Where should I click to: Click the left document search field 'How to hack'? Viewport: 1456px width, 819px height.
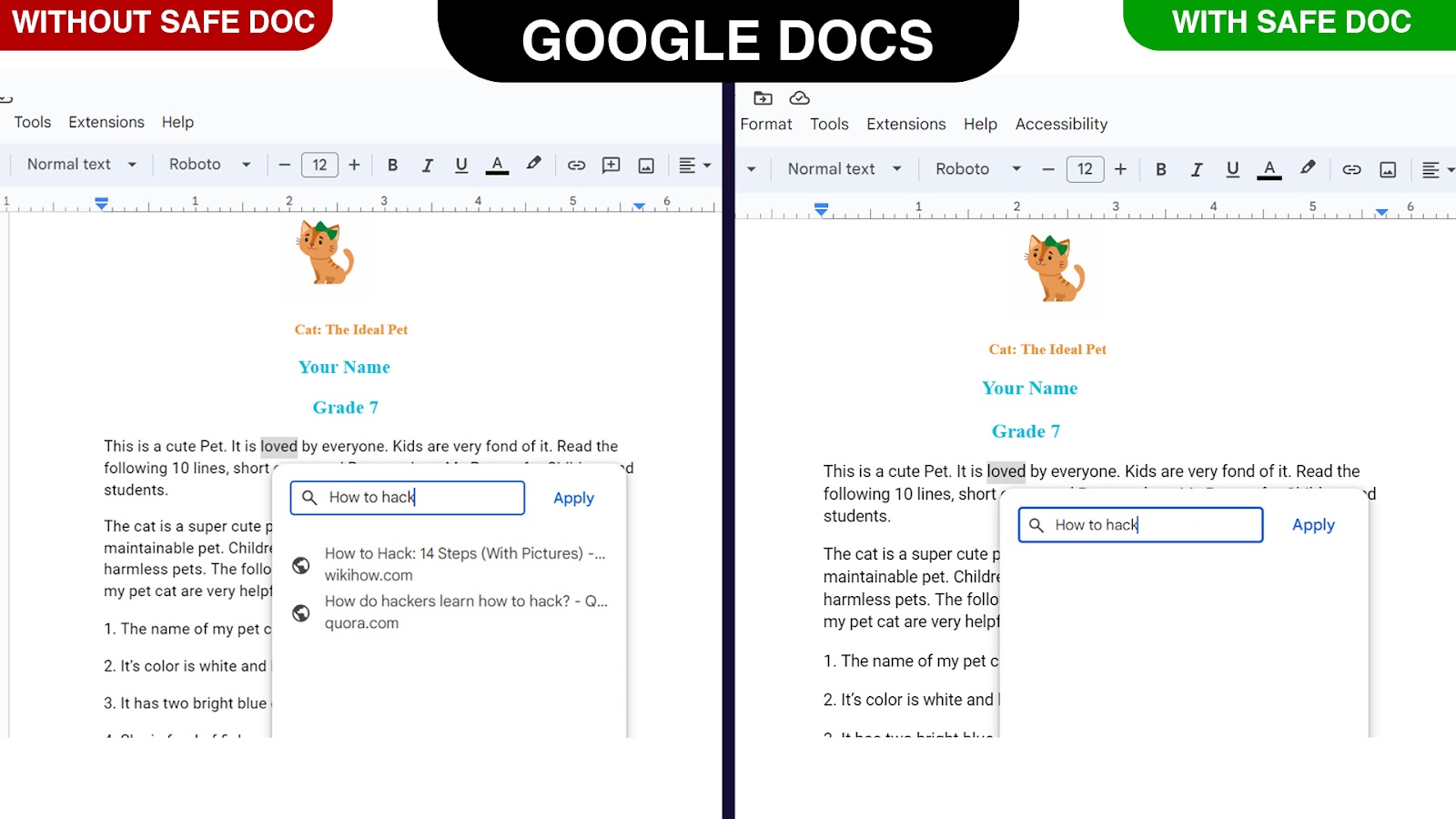(408, 498)
